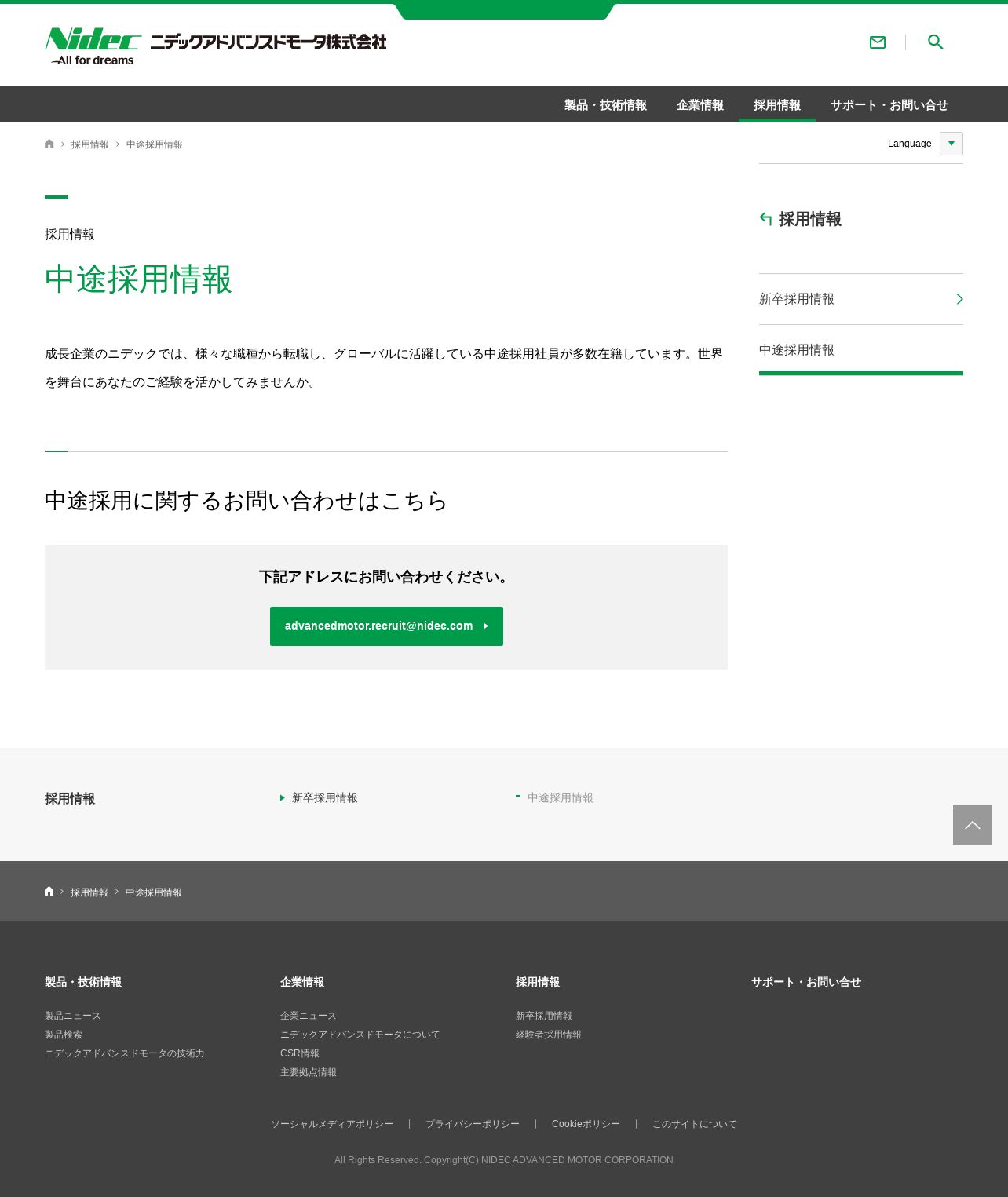Open プライバシーポリシー link
Image resolution: width=1008 pixels, height=1197 pixels.
tap(473, 1124)
